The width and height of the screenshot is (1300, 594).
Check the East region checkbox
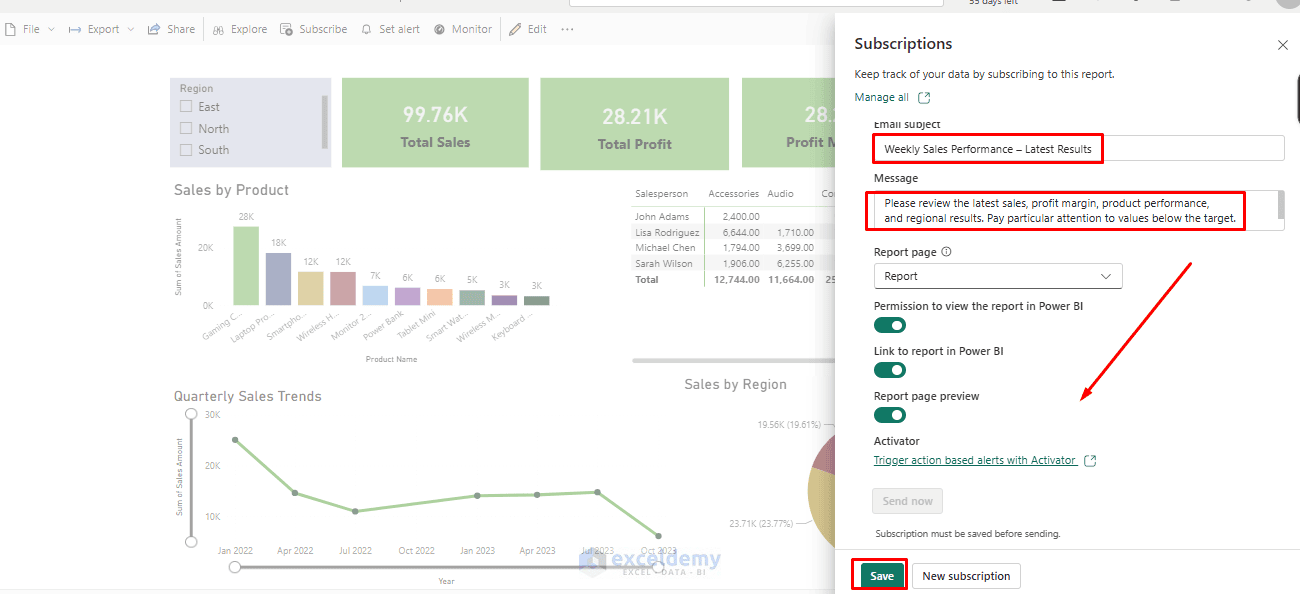tap(186, 107)
